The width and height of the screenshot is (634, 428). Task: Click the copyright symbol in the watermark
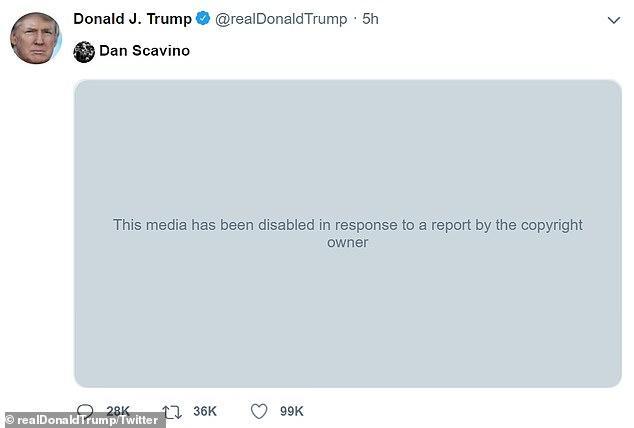click(11, 420)
